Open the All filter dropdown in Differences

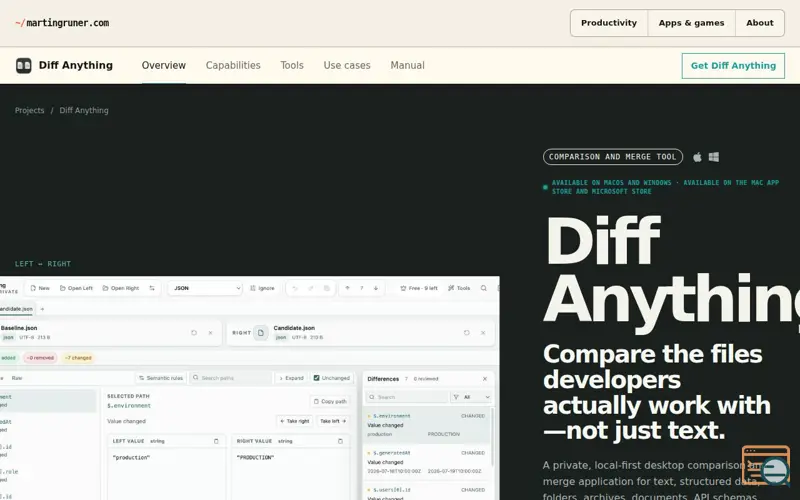[471, 397]
